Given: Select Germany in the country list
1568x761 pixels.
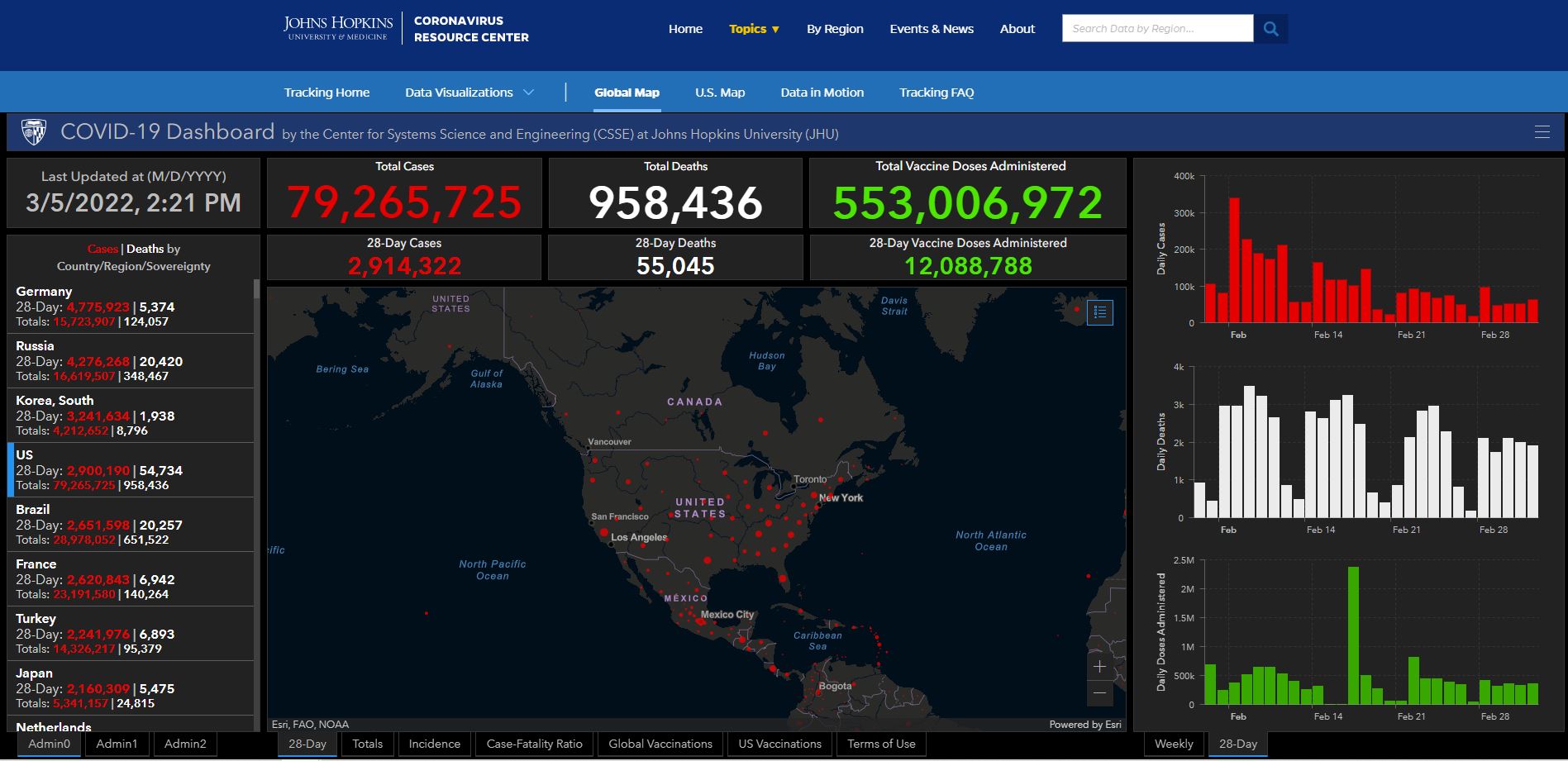Looking at the screenshot, I should point(131,307).
